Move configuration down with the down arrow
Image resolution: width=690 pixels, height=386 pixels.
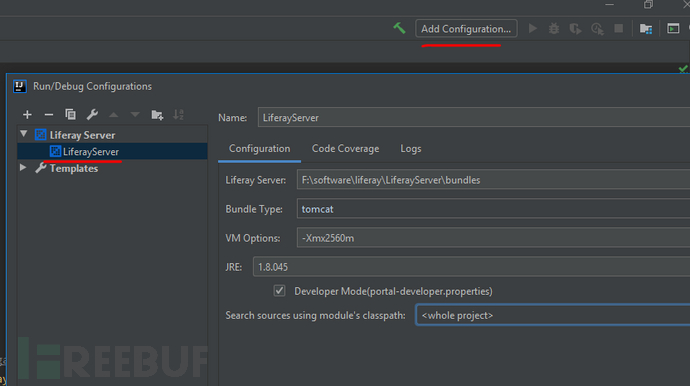[135, 115]
